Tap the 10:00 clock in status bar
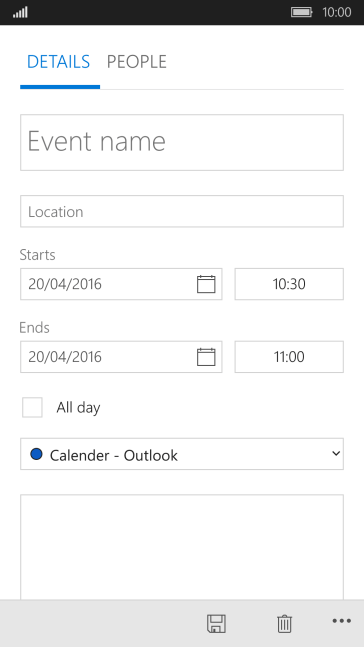 coord(337,12)
